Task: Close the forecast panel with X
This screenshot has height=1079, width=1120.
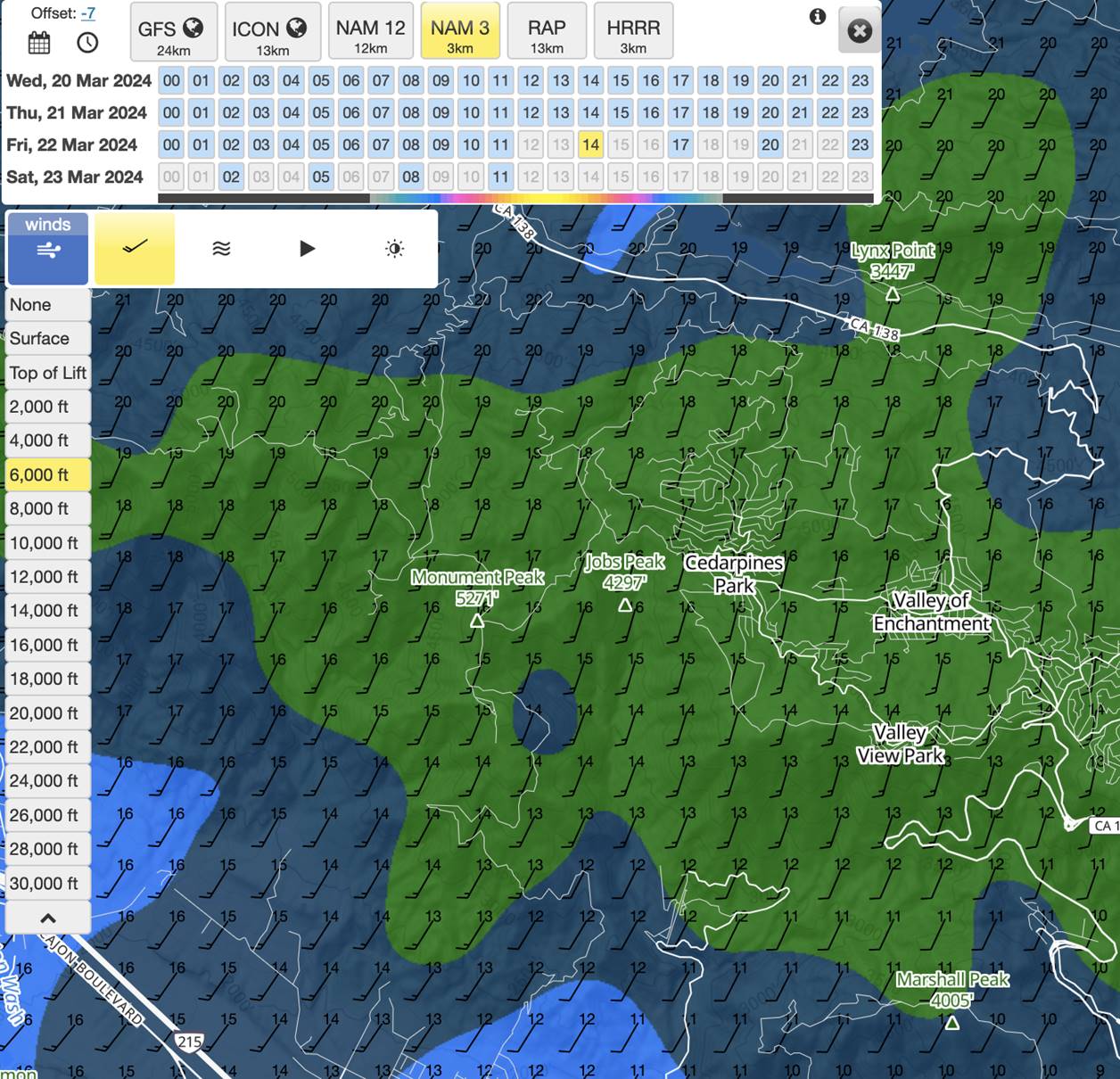Action: (859, 32)
